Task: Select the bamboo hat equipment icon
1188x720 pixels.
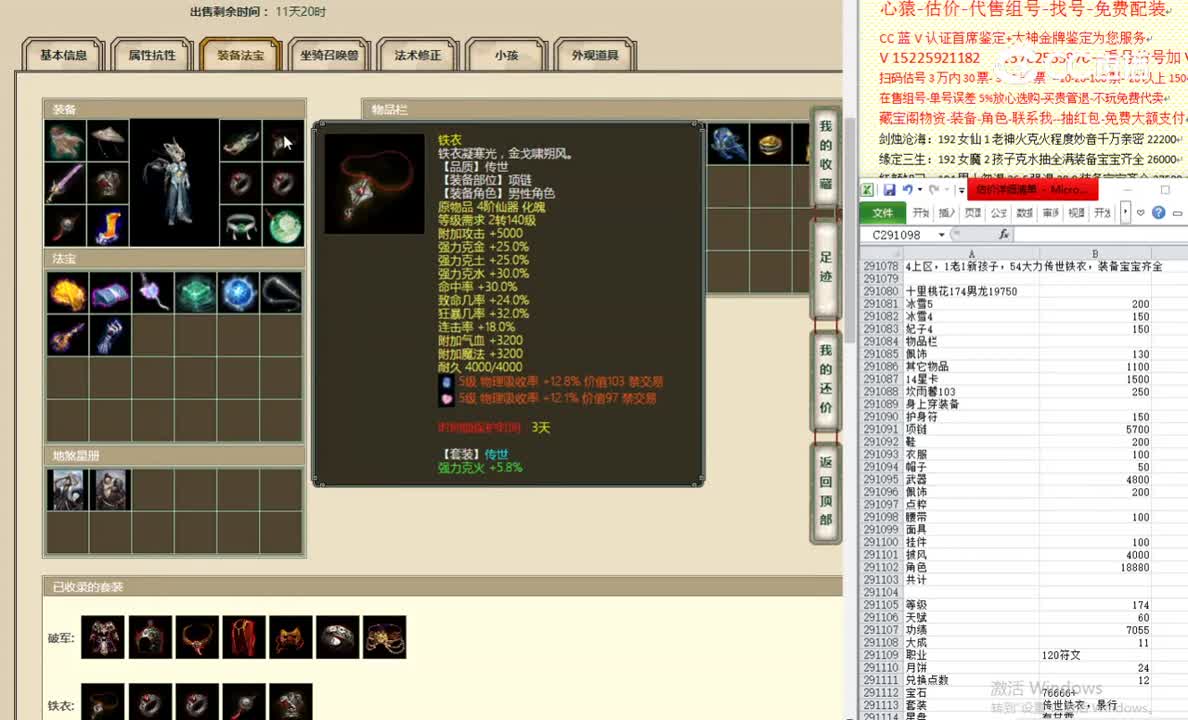Action: 108,140
